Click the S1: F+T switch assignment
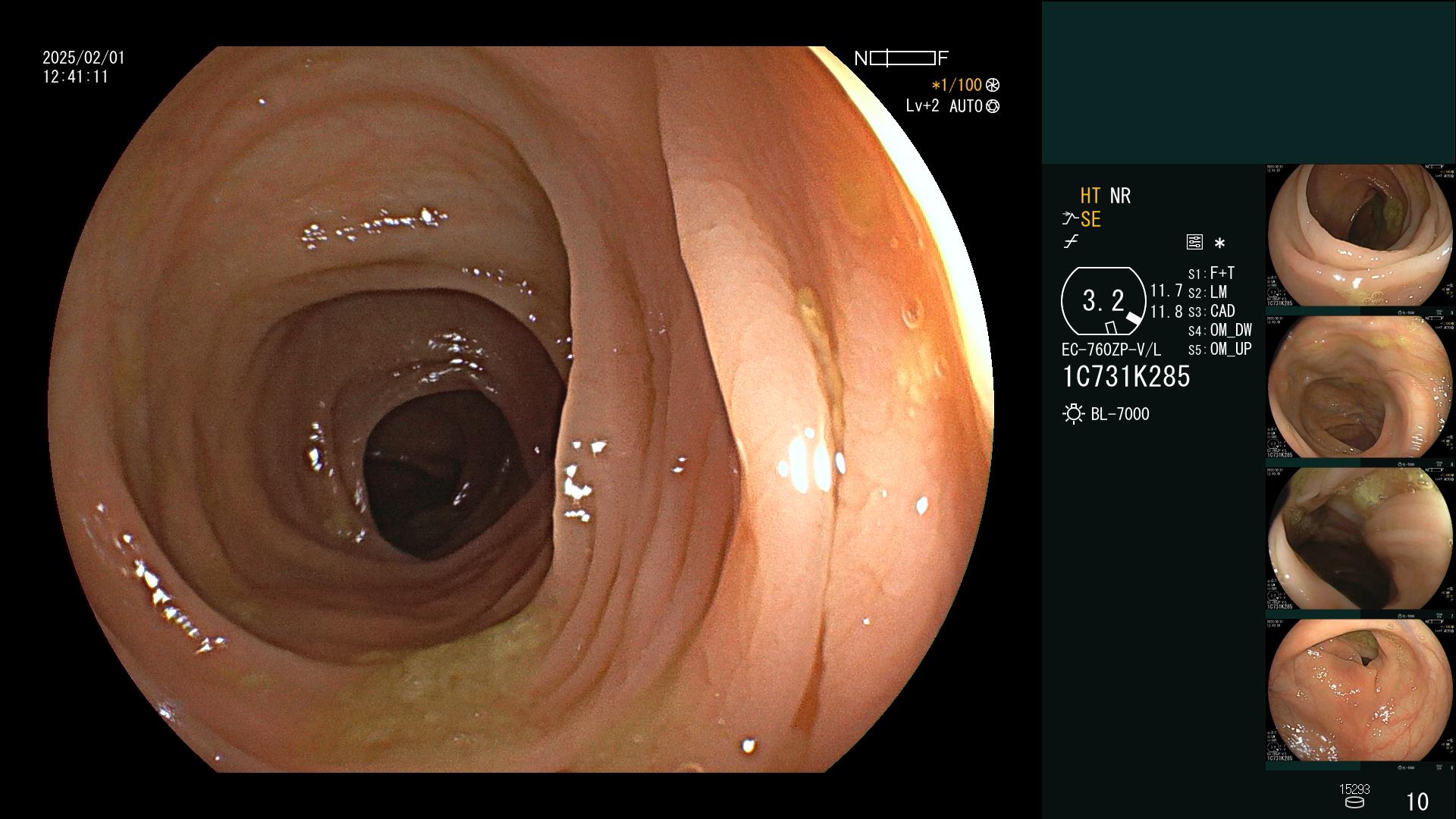The height and width of the screenshot is (819, 1456). pyautogui.click(x=1211, y=273)
